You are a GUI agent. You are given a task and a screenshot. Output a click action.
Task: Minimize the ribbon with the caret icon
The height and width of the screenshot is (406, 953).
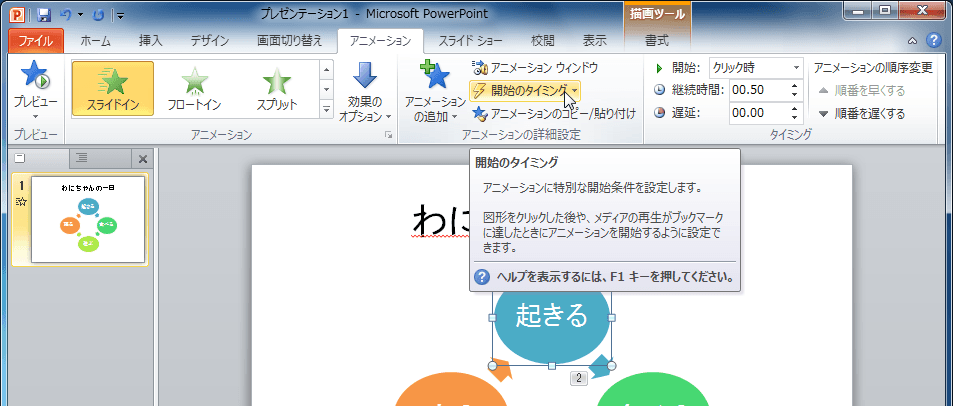click(912, 41)
